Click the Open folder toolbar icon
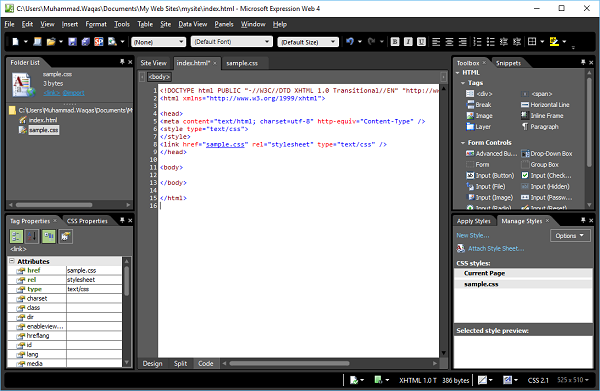 coord(51,41)
